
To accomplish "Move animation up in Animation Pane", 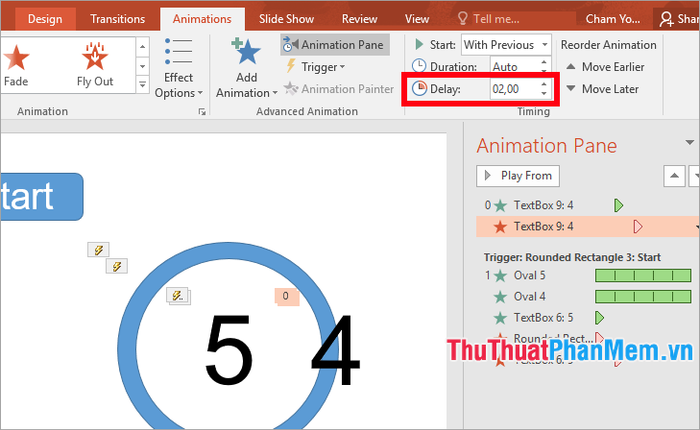I will pos(674,175).
